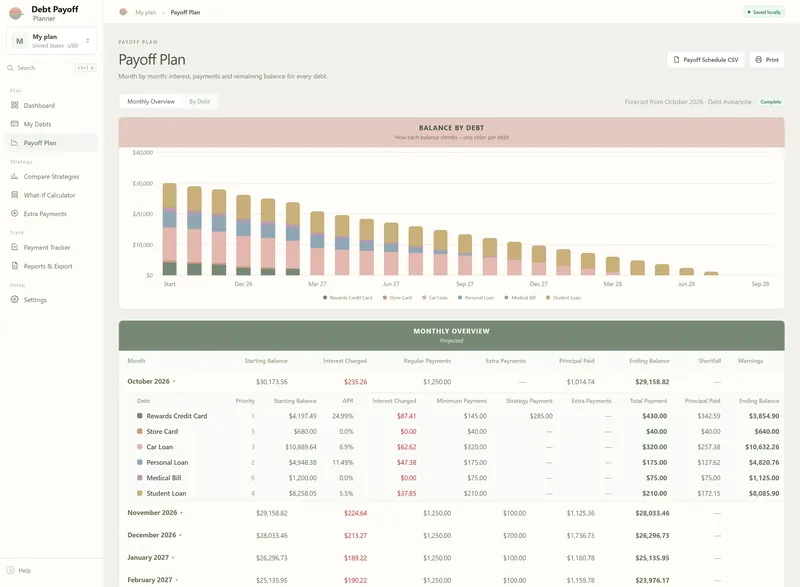Click the Complete status badge
The height and width of the screenshot is (587, 800).
coord(770,102)
